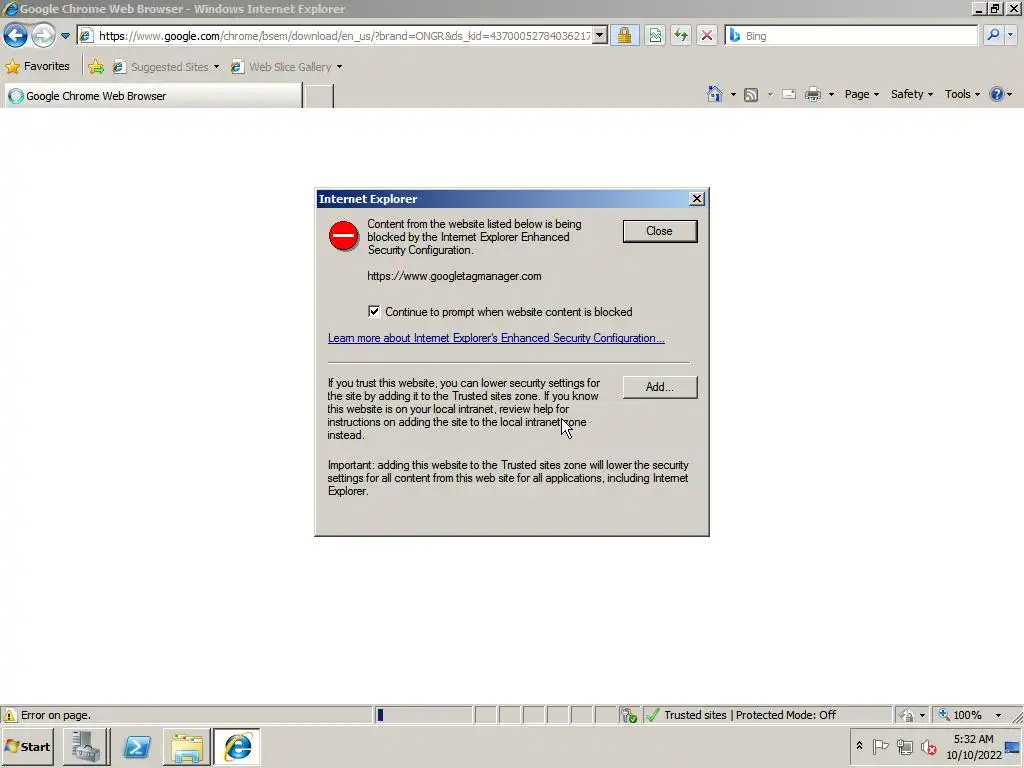This screenshot has width=1024, height=768.
Task: Open Windows Explorer from taskbar
Action: click(187, 746)
